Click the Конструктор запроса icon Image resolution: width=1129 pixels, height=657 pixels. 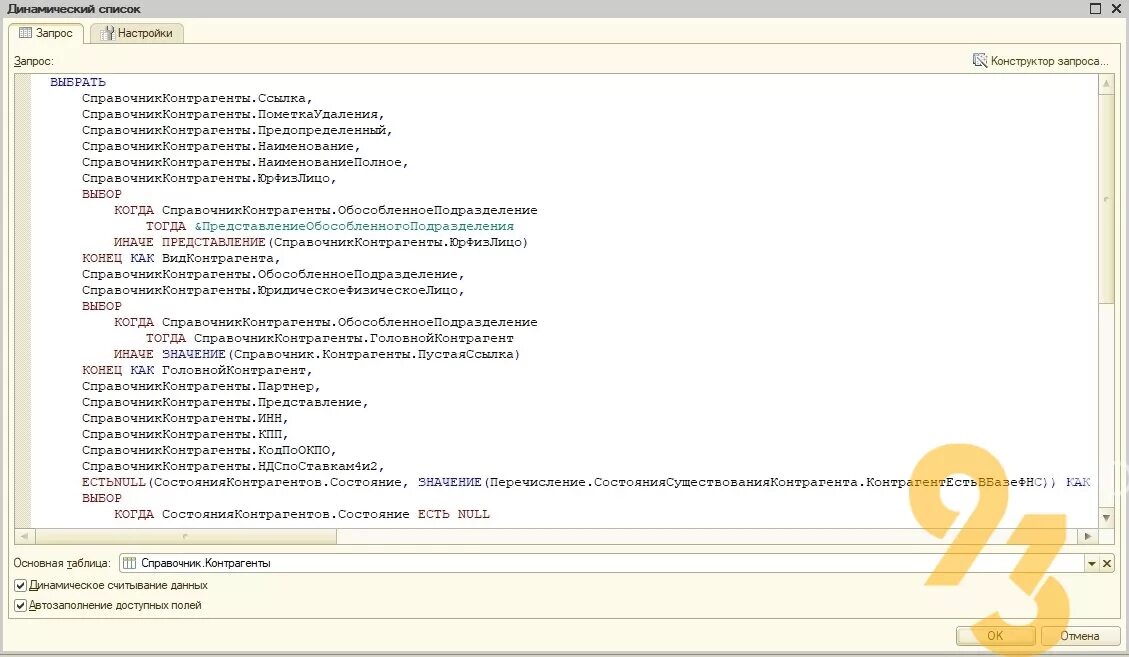[980, 61]
